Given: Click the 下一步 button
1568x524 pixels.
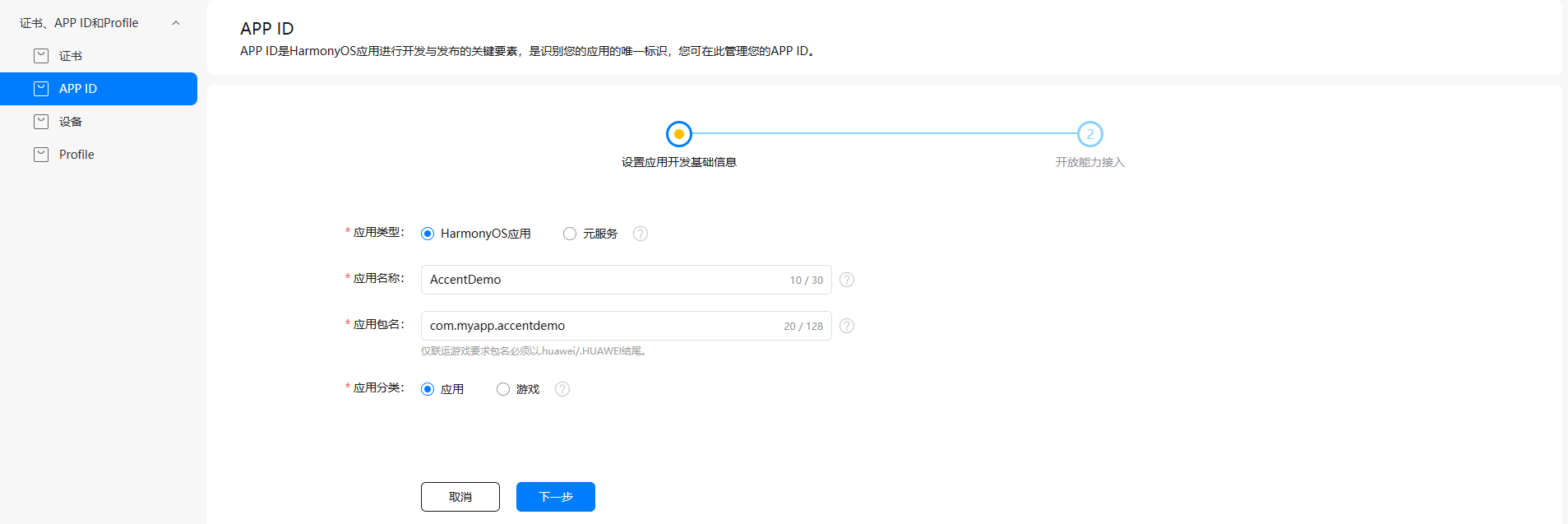Looking at the screenshot, I should coord(556,497).
